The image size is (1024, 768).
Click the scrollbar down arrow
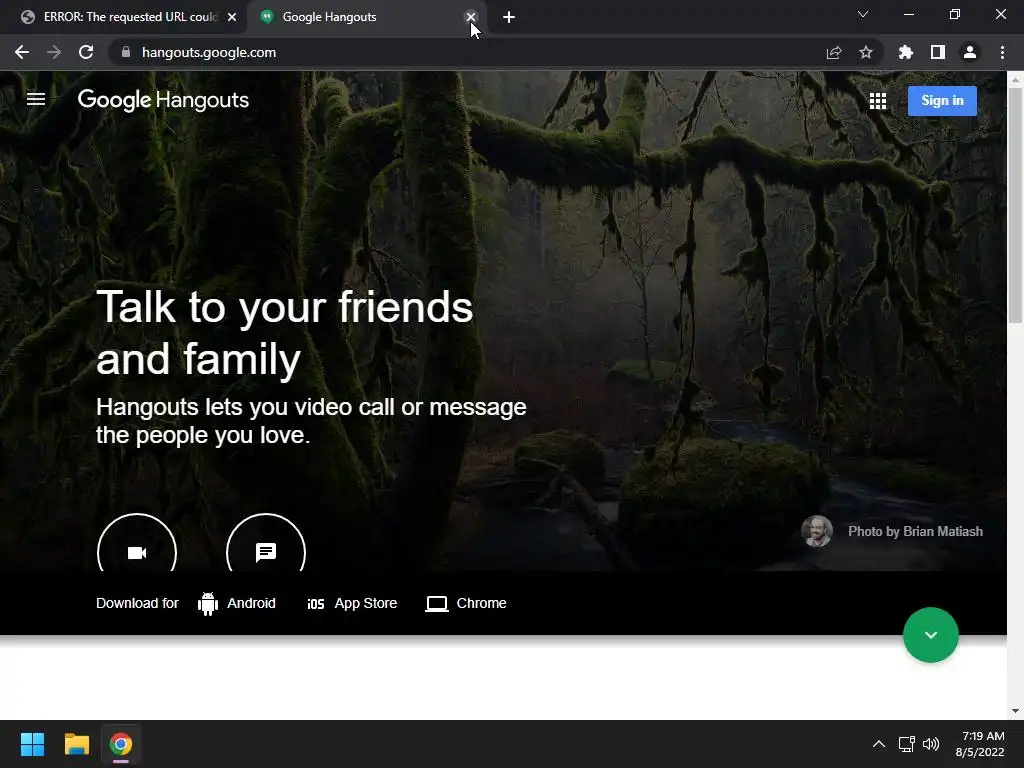[x=1015, y=711]
